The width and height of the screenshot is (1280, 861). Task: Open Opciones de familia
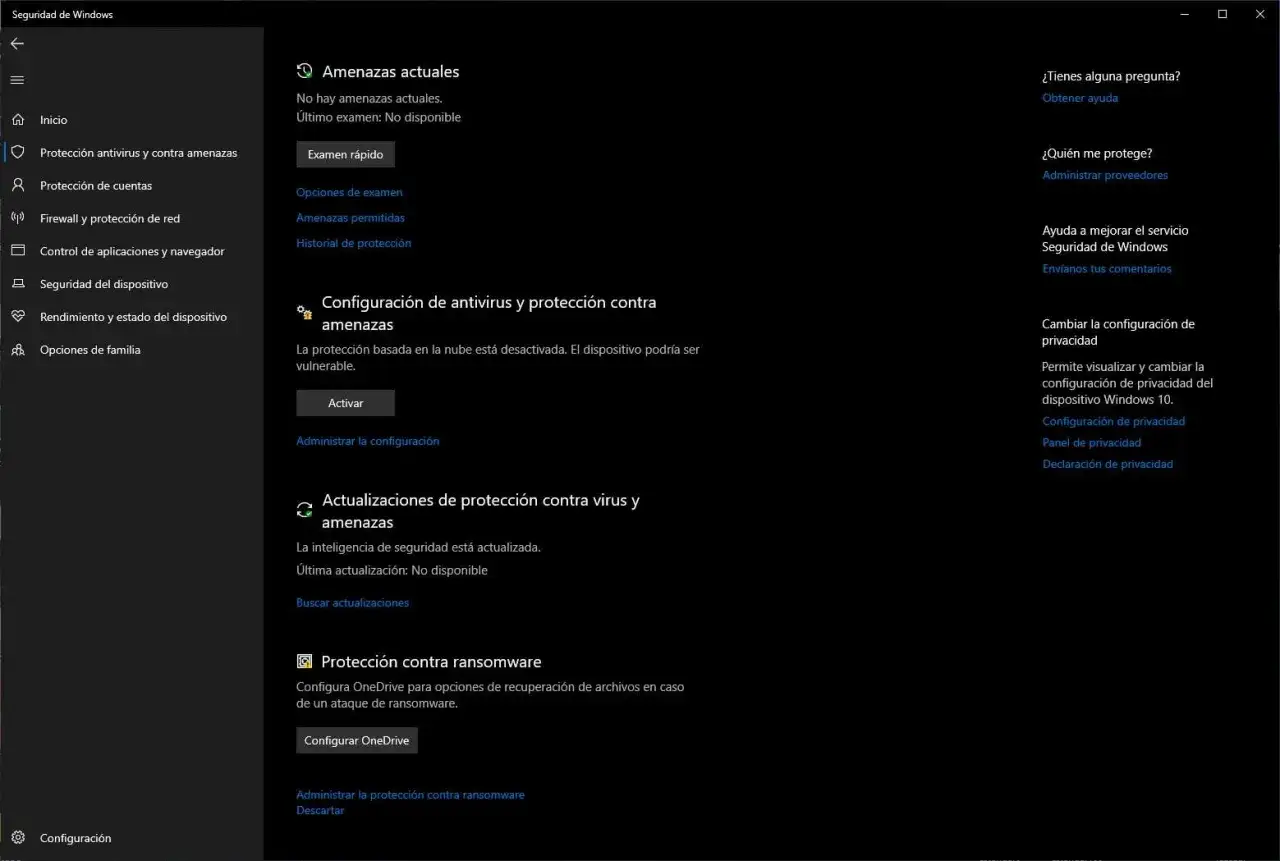[x=132, y=350]
